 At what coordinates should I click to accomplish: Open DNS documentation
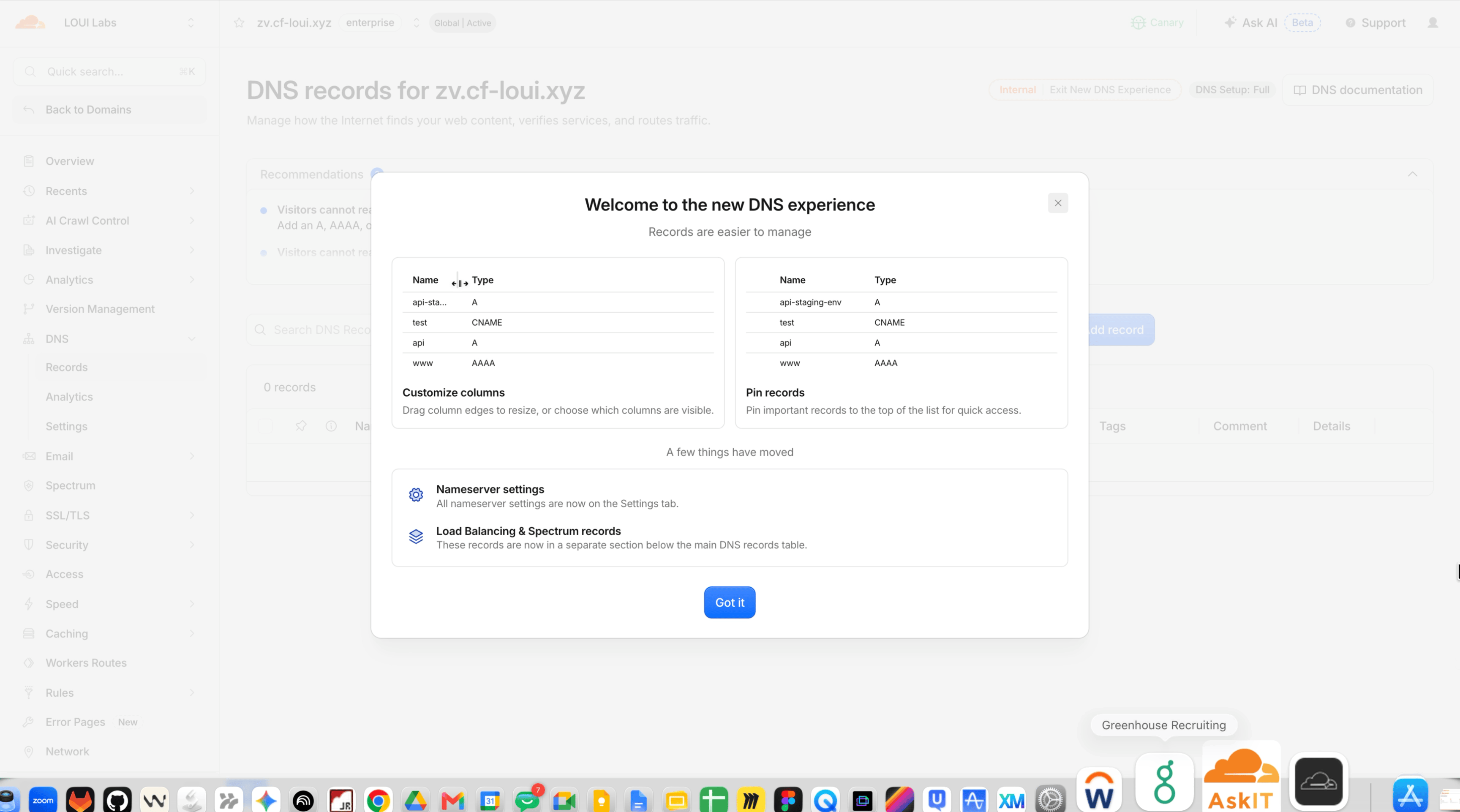[1357, 90]
